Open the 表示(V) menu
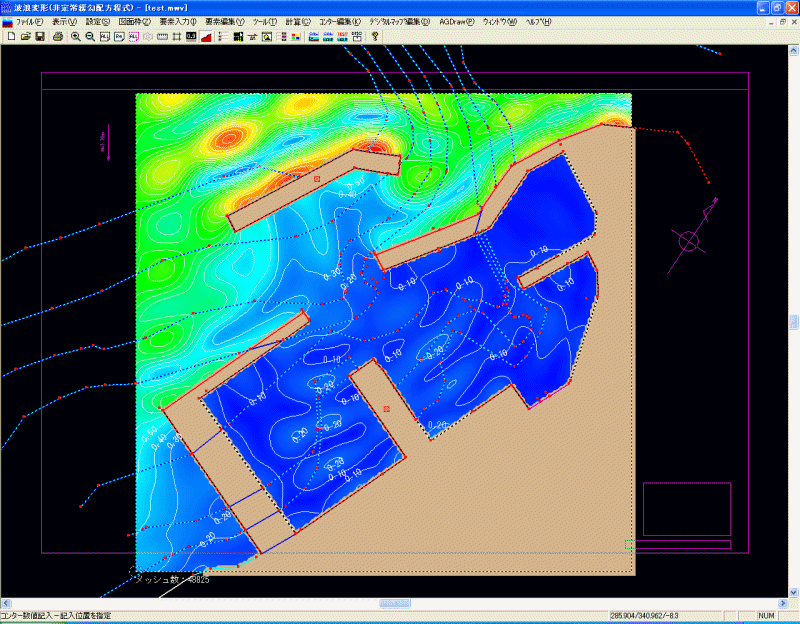This screenshot has height=624, width=800. click(64, 21)
